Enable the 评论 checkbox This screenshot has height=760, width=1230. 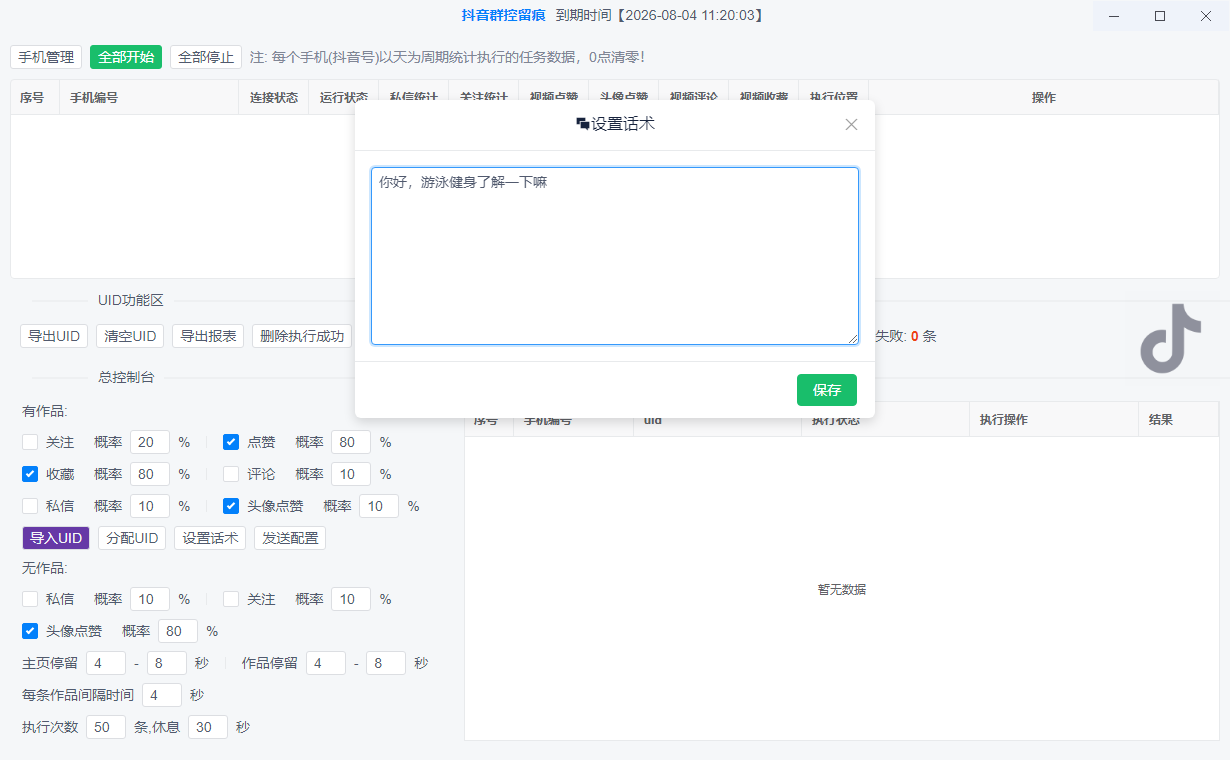[x=231, y=474]
